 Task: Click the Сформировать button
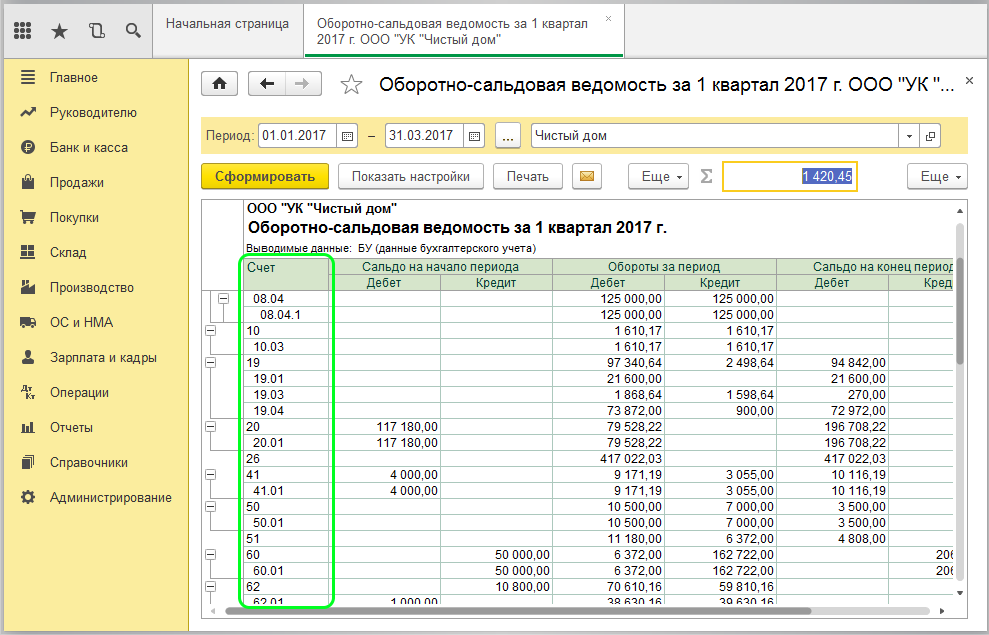265,177
